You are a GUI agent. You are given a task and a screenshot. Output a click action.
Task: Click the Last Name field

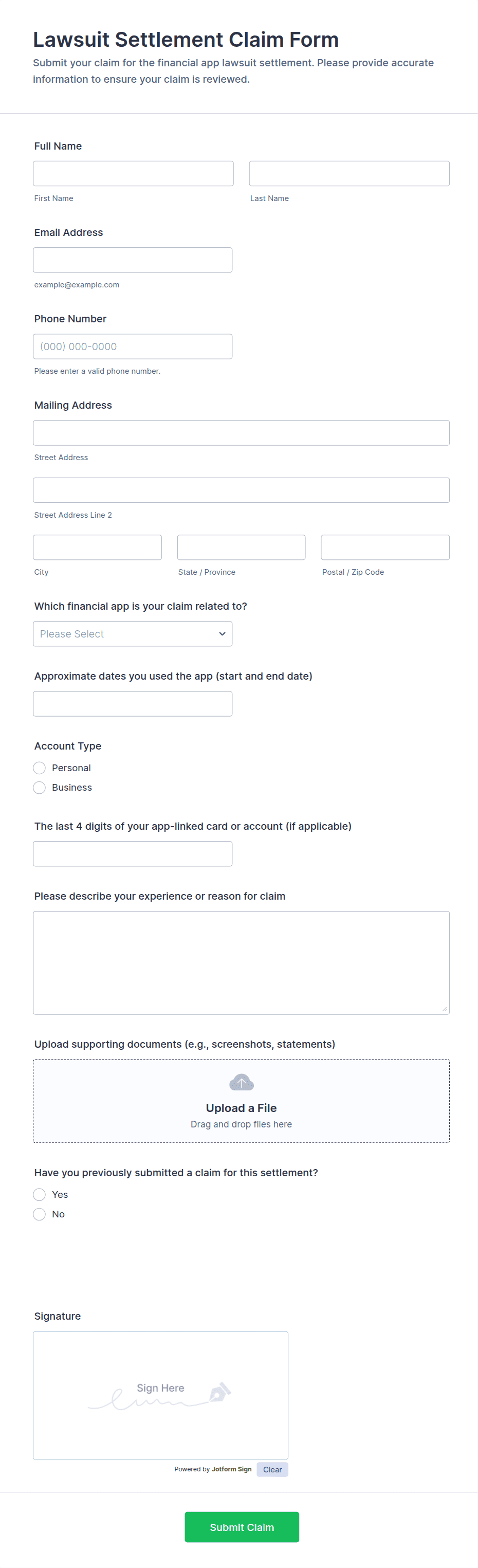click(x=350, y=173)
